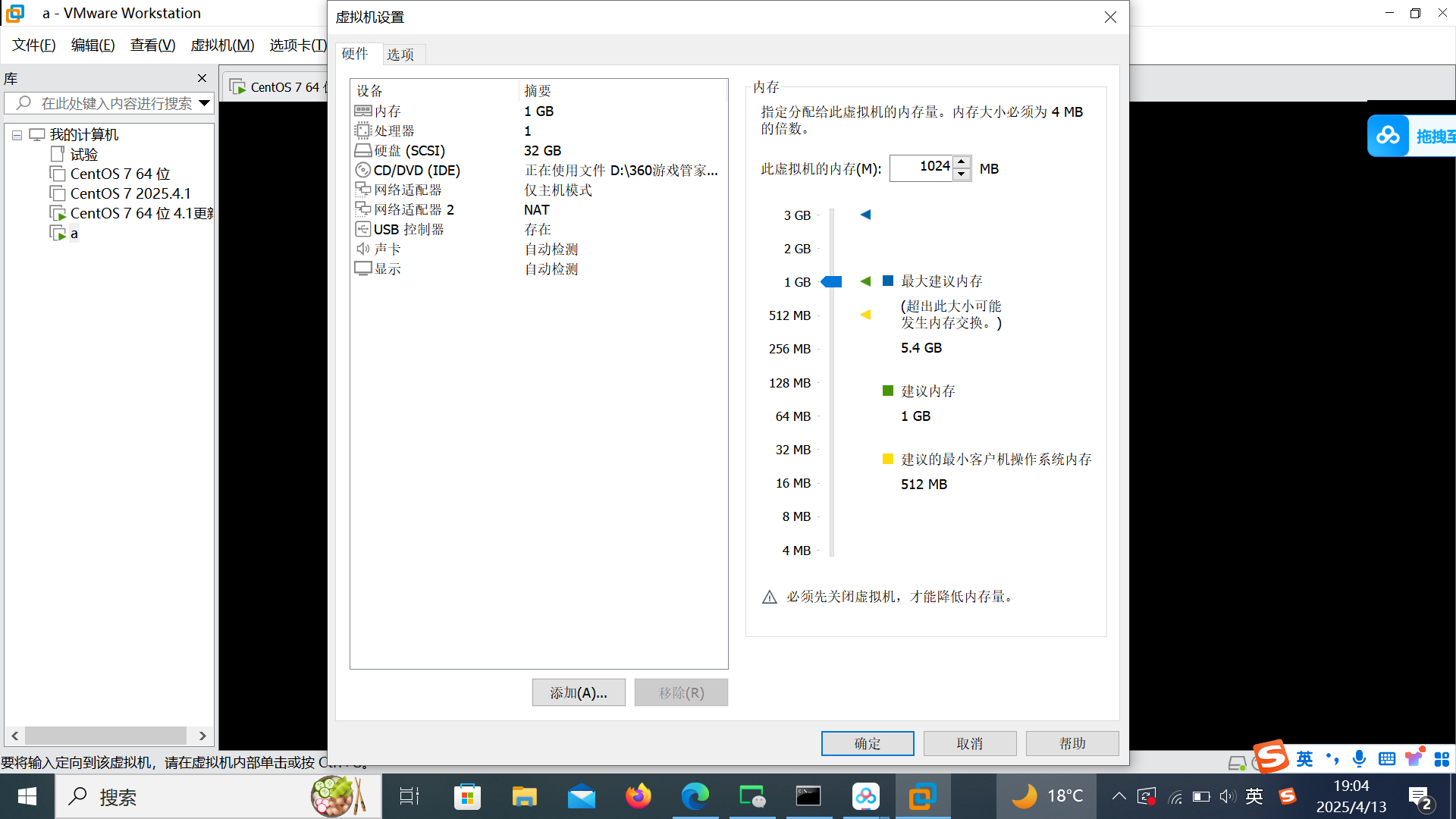Viewport: 1456px width, 819px height.
Task: Open the 虚拟机(M) menu
Action: [222, 45]
